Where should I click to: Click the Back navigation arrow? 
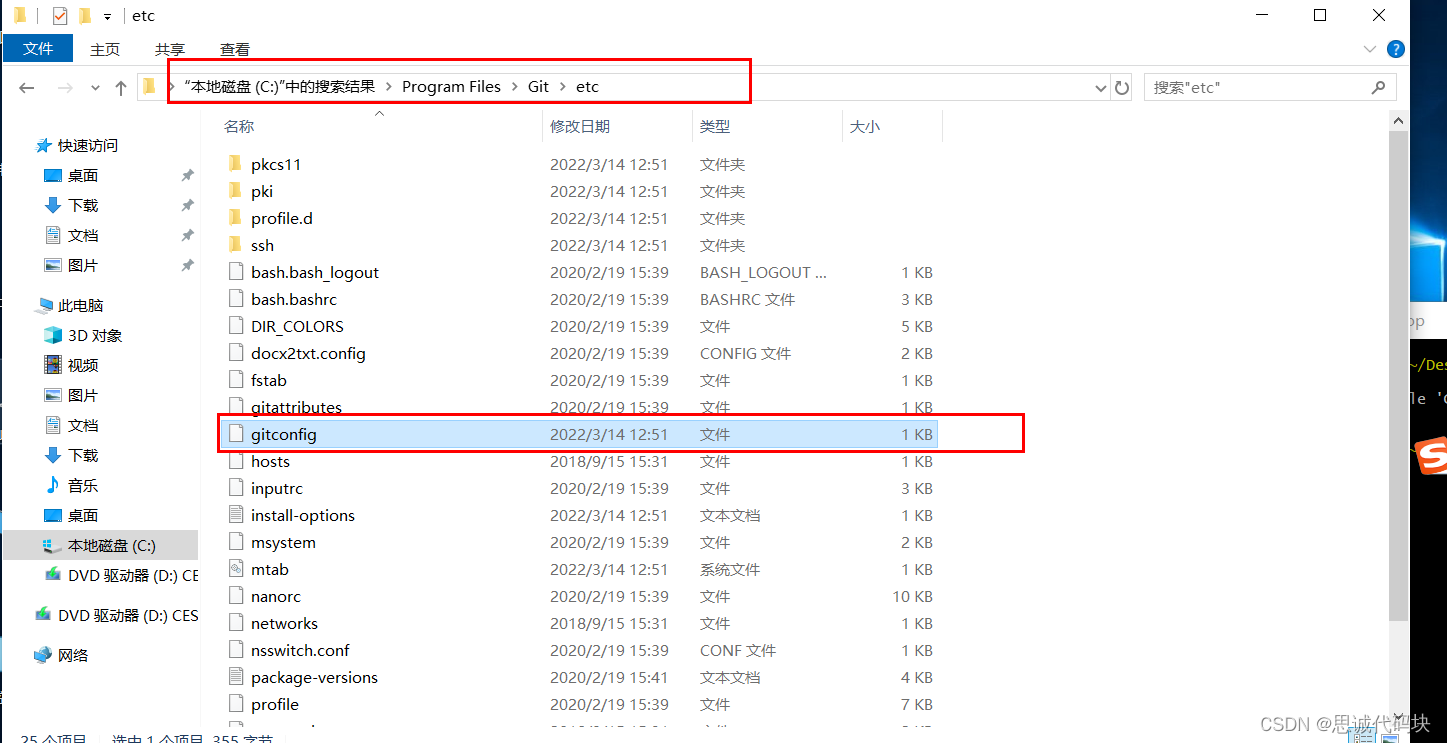[27, 88]
